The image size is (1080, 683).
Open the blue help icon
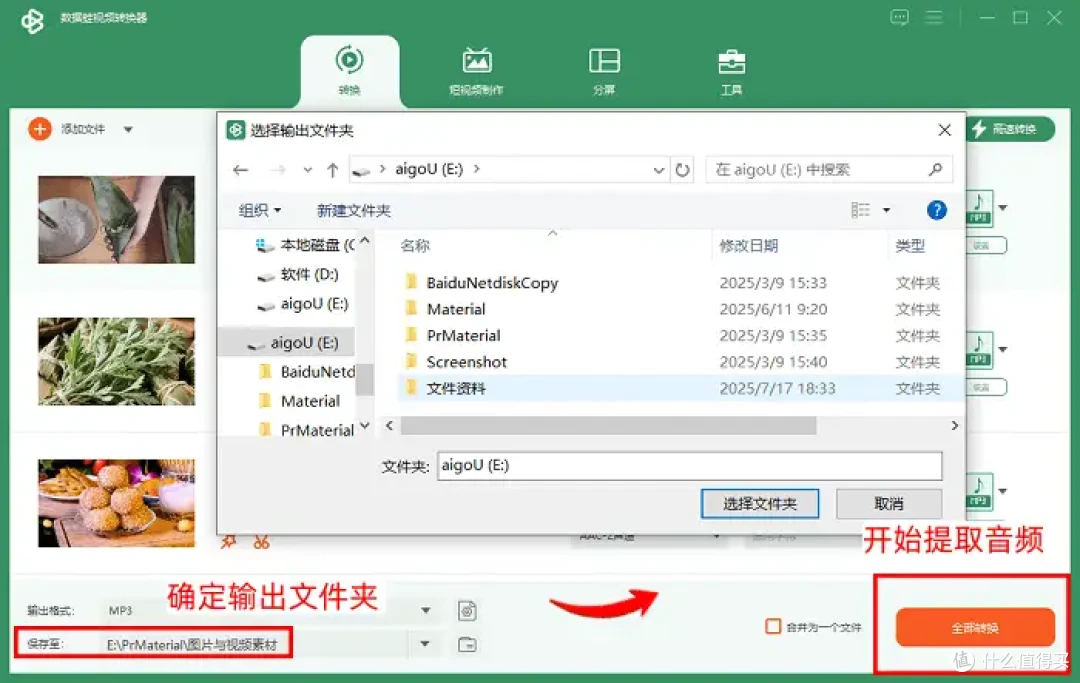(936, 210)
